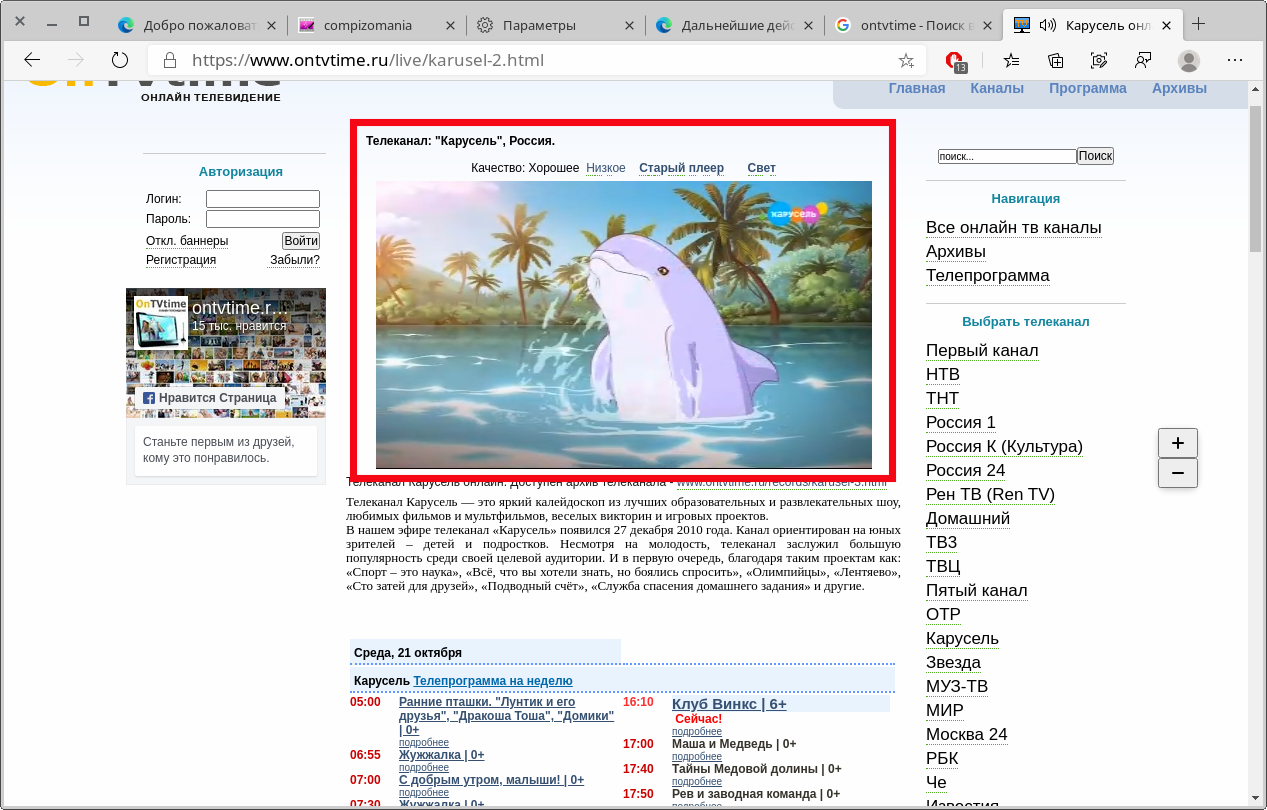Open Телепрограмма на неделю link

point(493,681)
